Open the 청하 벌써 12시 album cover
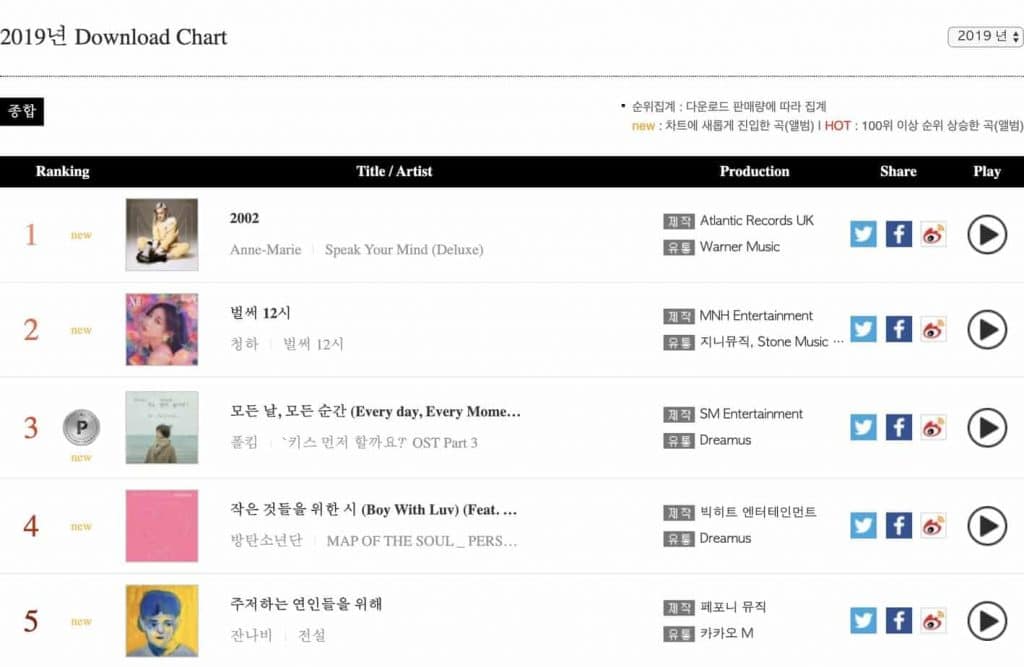Viewport: 1024px width, 667px height. 162,330
